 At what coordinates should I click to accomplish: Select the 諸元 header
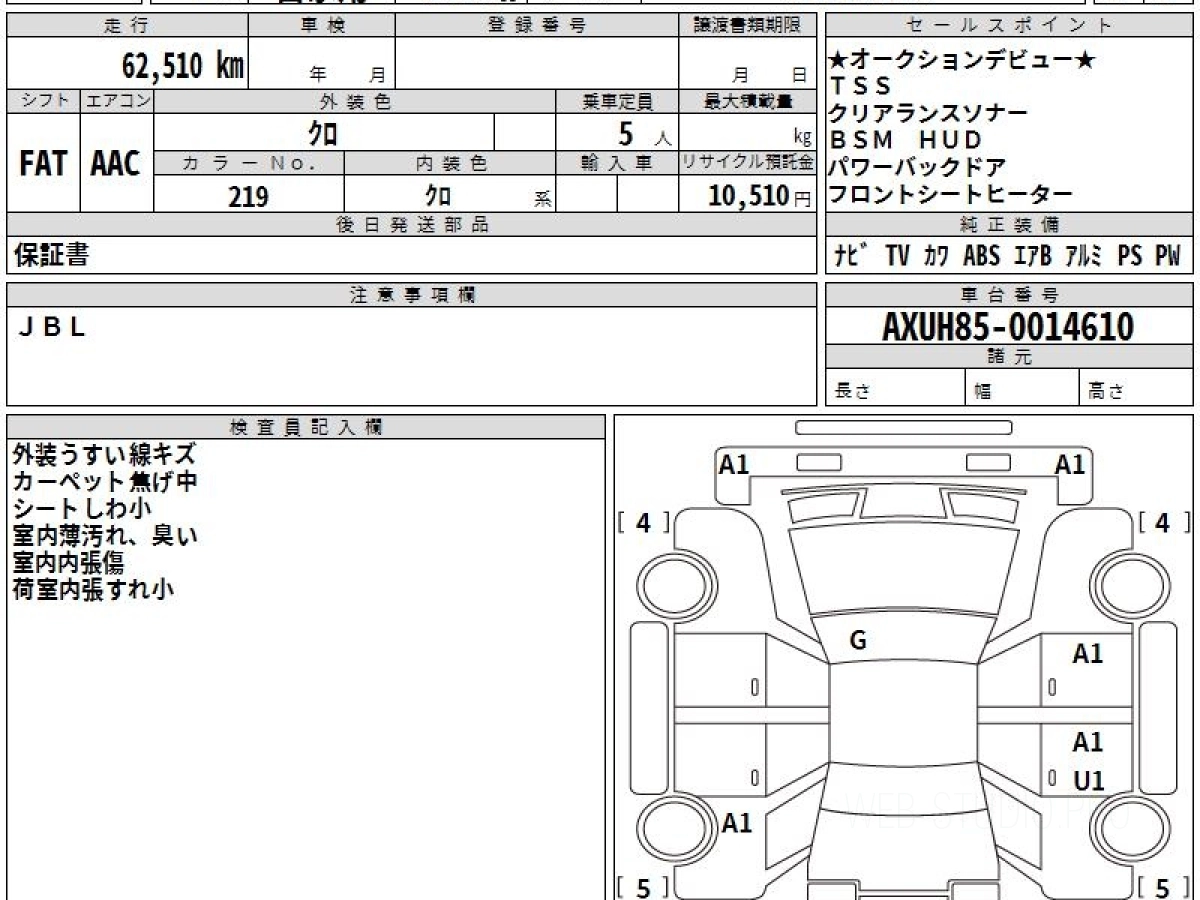pos(1009,357)
